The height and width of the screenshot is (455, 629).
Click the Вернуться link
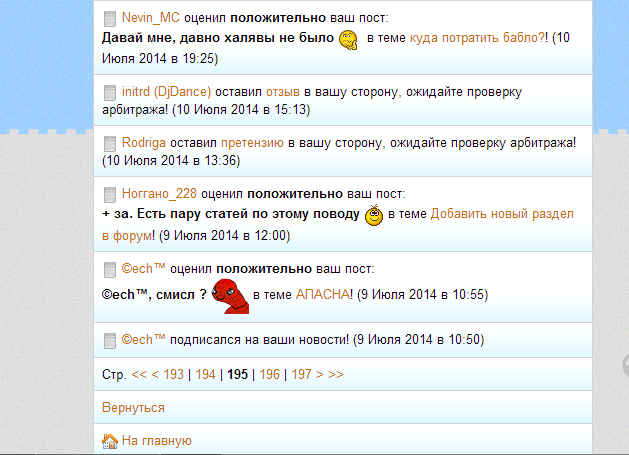coord(133,408)
